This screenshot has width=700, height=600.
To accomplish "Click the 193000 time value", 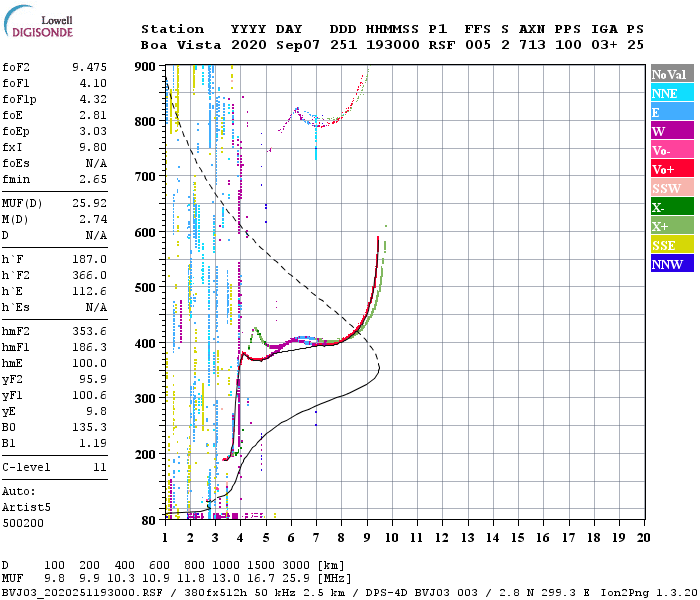I will tap(392, 45).
